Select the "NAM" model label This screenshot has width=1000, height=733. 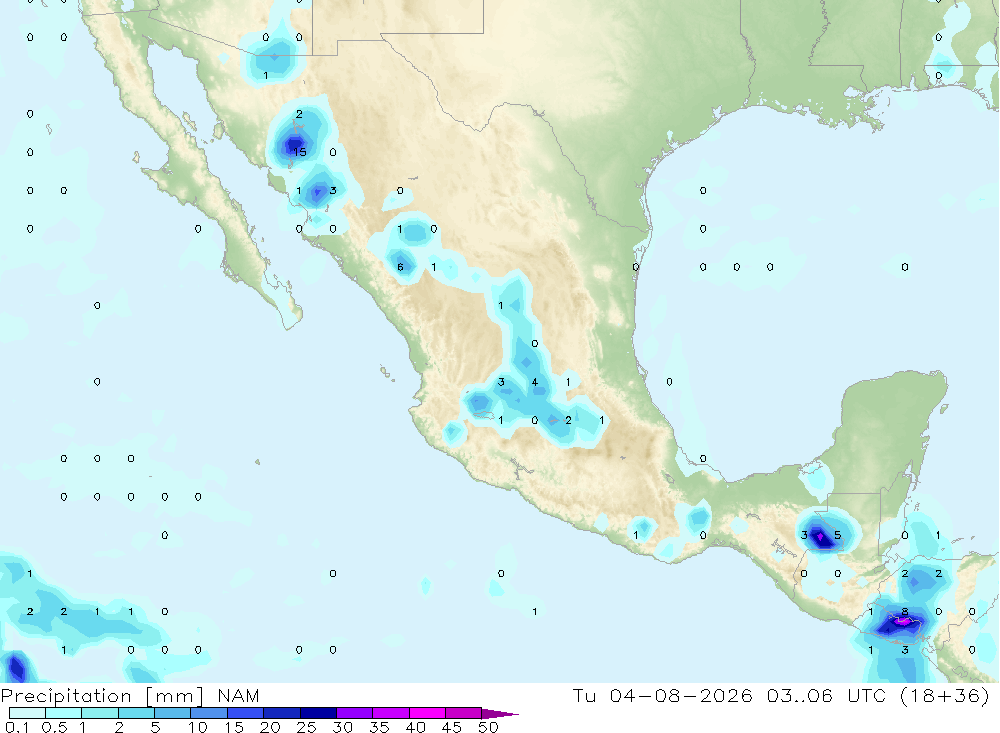pos(239,696)
